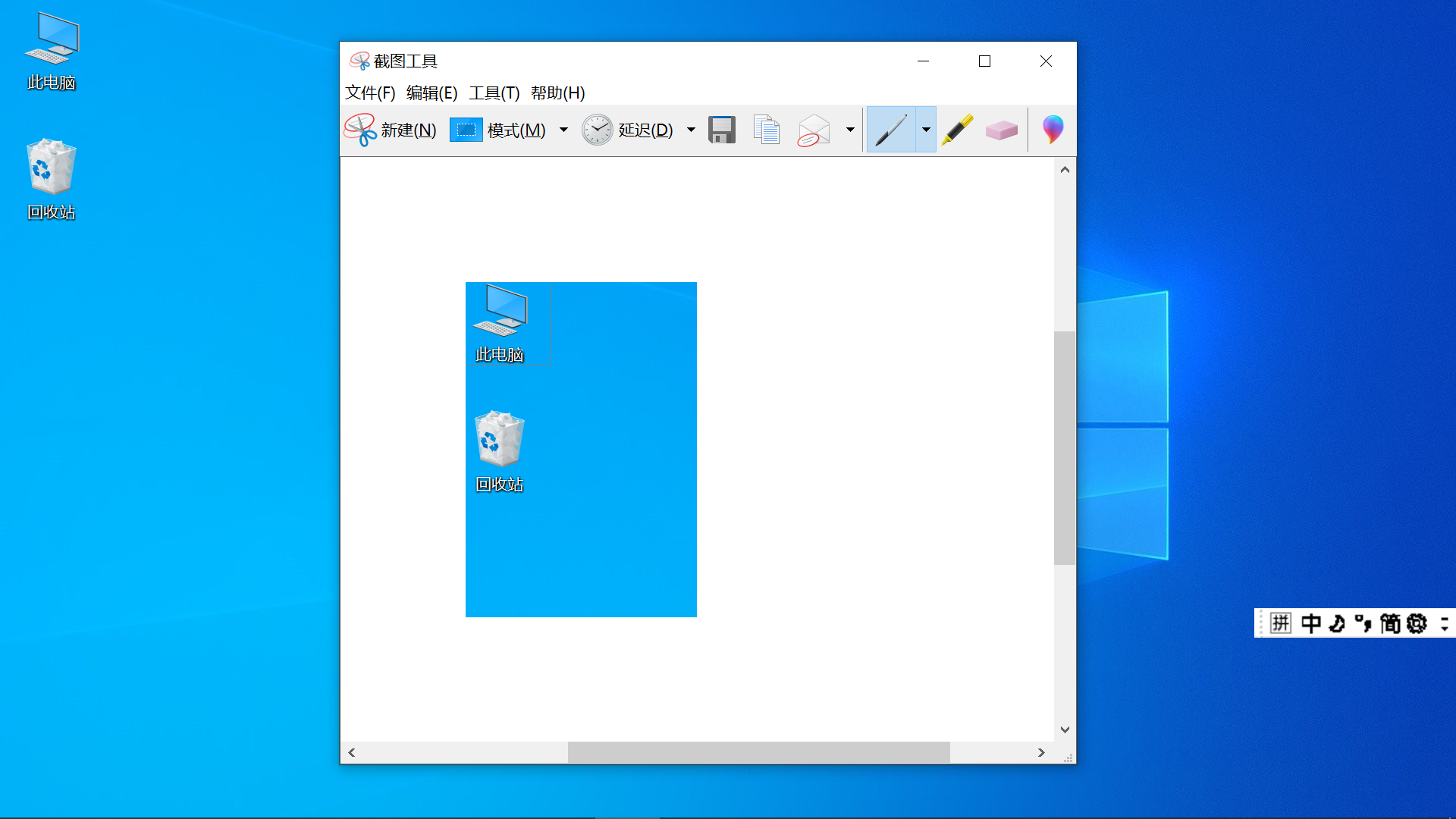The height and width of the screenshot is (819, 1456).
Task: Edit with Paint 3D icon
Action: click(x=1053, y=130)
